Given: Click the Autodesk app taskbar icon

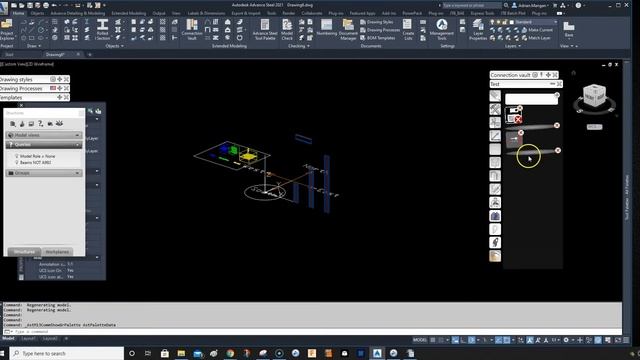Looking at the screenshot, I should (x=377, y=353).
